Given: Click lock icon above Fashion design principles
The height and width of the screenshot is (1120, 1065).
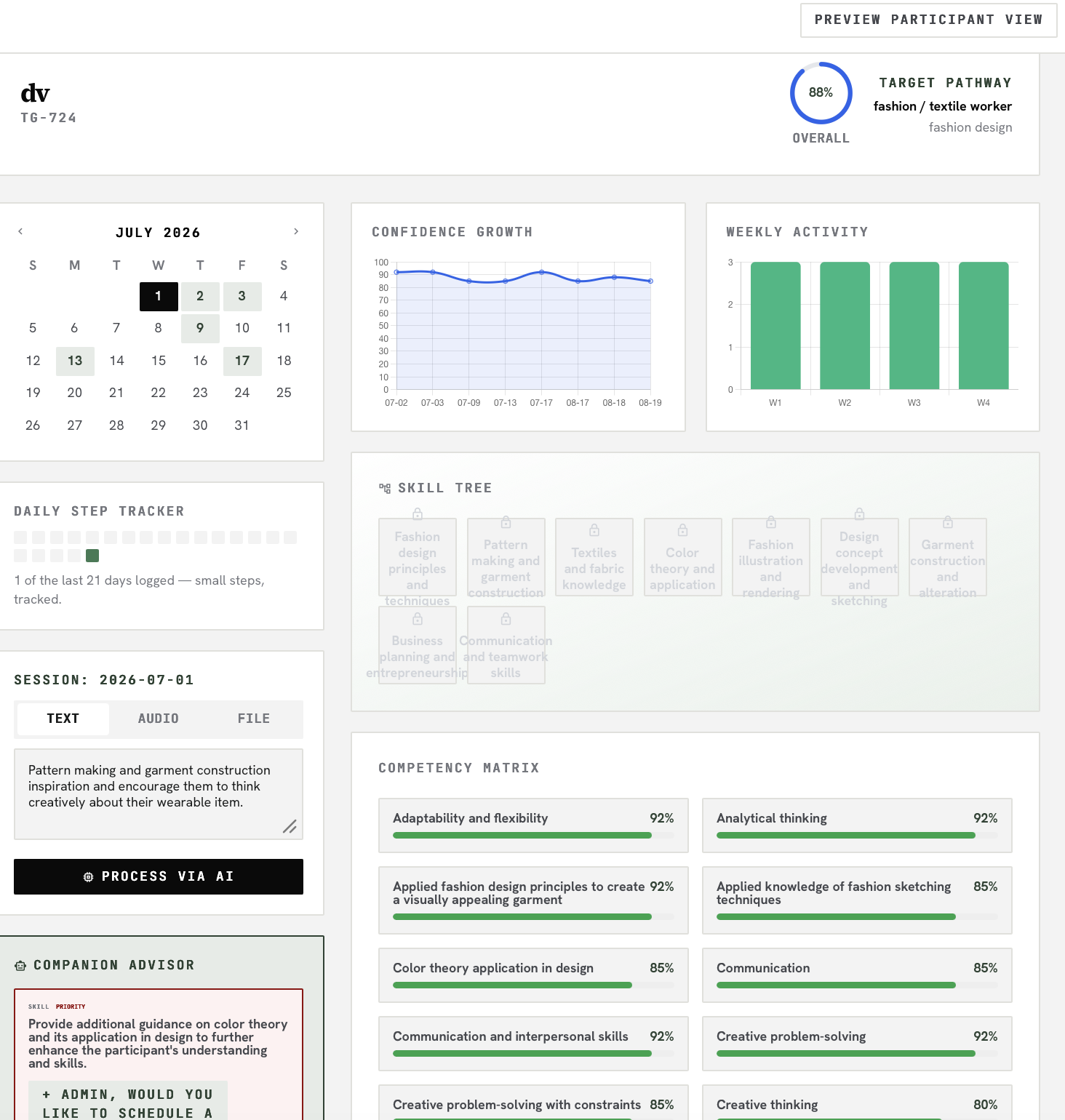Looking at the screenshot, I should (418, 514).
